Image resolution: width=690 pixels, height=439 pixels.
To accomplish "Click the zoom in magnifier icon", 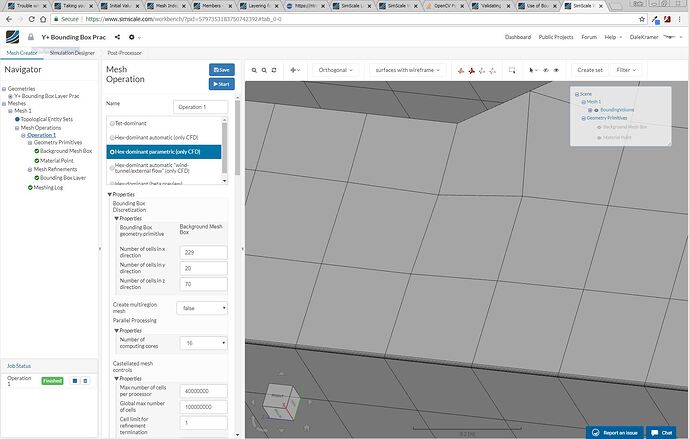I will click(x=254, y=70).
